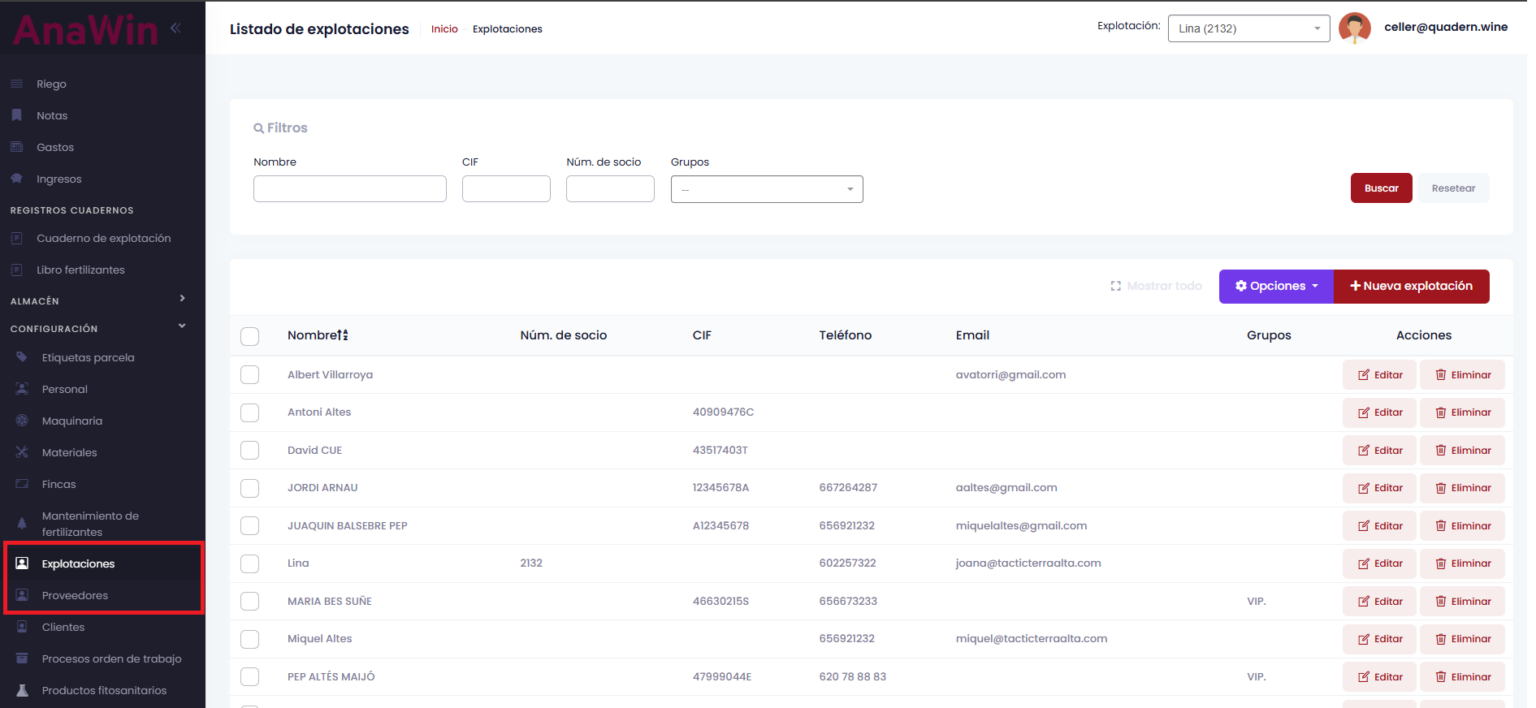The width and height of the screenshot is (1536, 708).
Task: Select the Lina row checkbox
Action: [250, 563]
